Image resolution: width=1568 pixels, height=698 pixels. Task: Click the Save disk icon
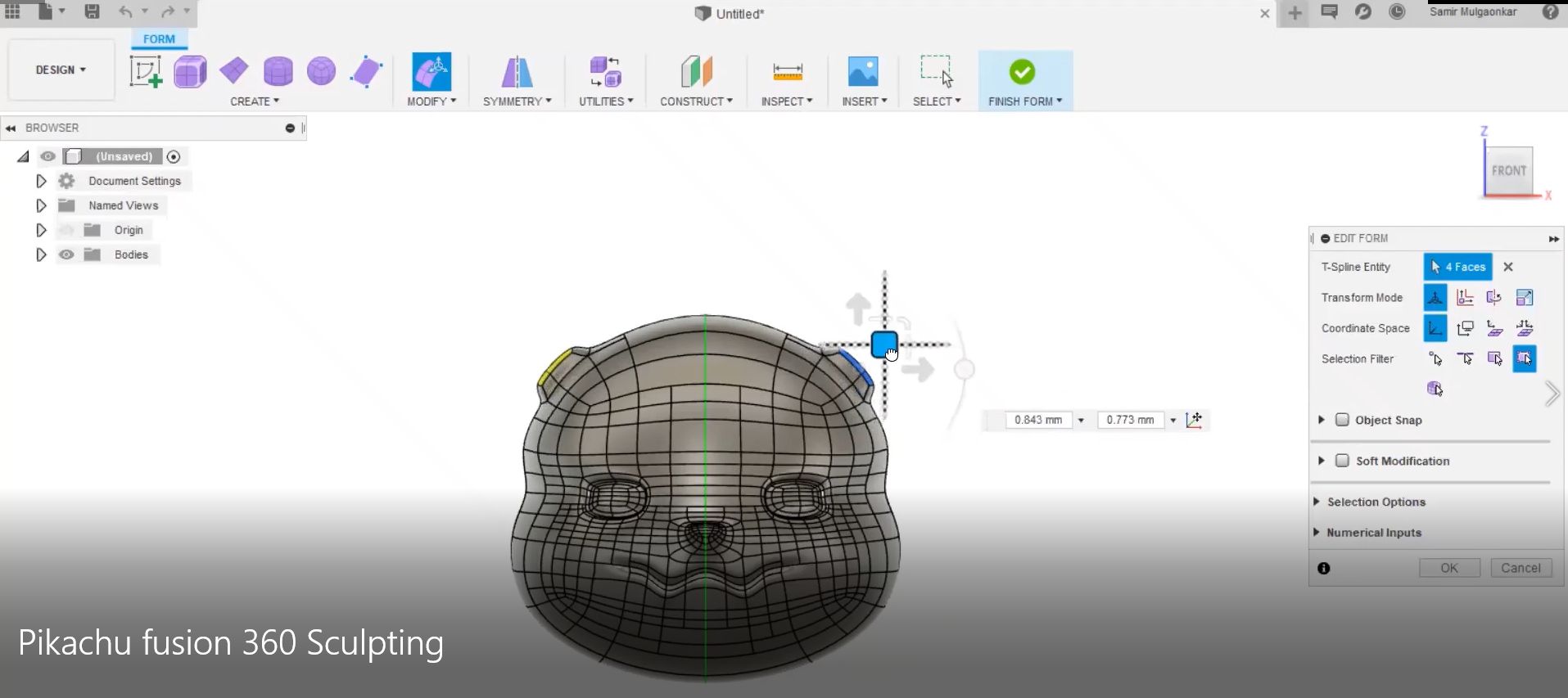[92, 11]
